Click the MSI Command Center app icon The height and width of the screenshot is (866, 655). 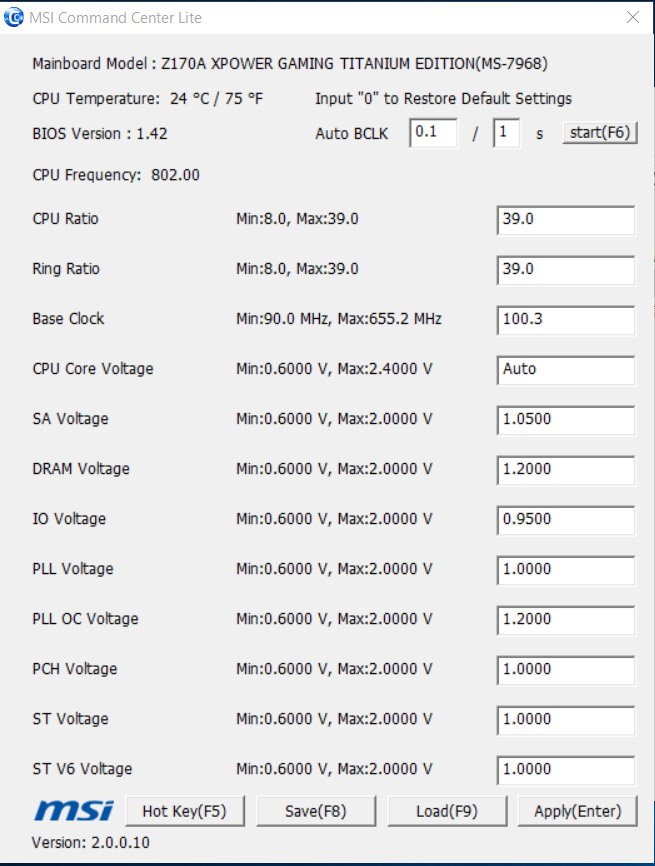coord(14,18)
